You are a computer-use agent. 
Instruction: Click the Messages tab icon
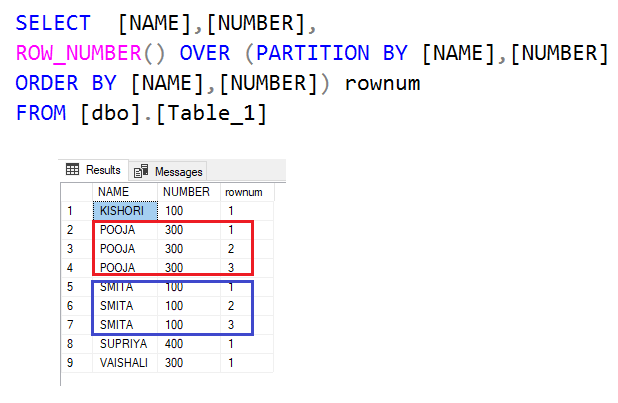tap(141, 171)
